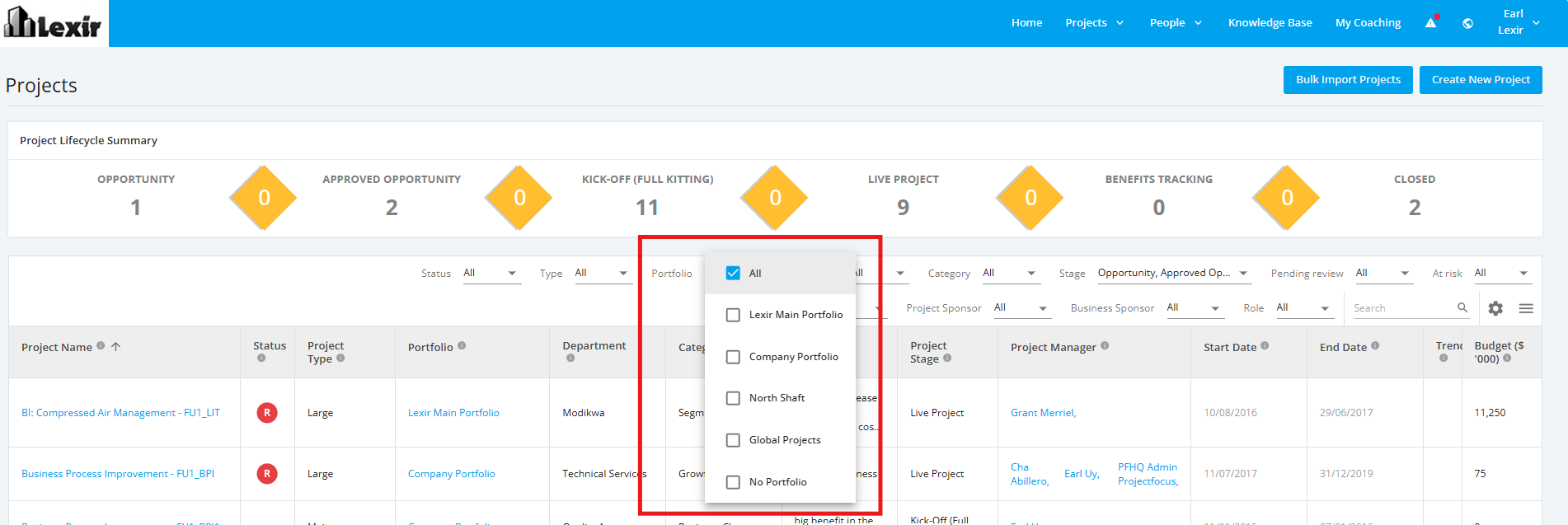Click the globe language icon
The image size is (1568, 525).
1467,23
